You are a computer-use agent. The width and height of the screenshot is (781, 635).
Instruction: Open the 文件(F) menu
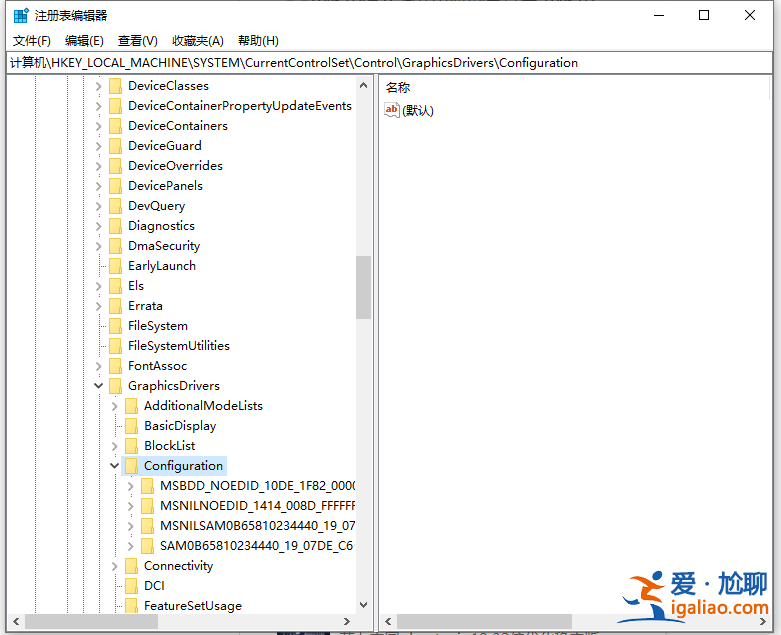[x=31, y=41]
